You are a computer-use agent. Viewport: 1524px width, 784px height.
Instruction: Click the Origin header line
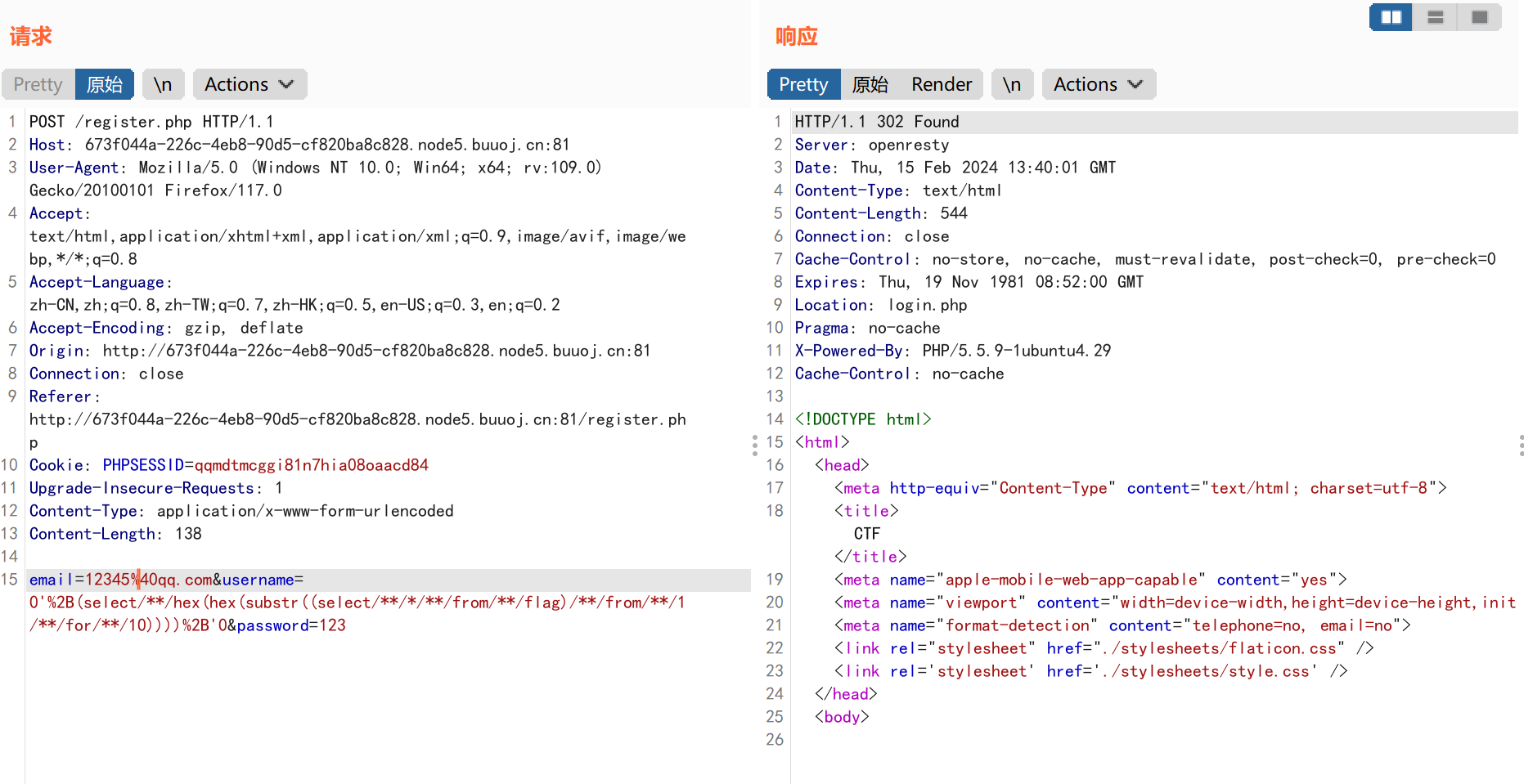(340, 351)
